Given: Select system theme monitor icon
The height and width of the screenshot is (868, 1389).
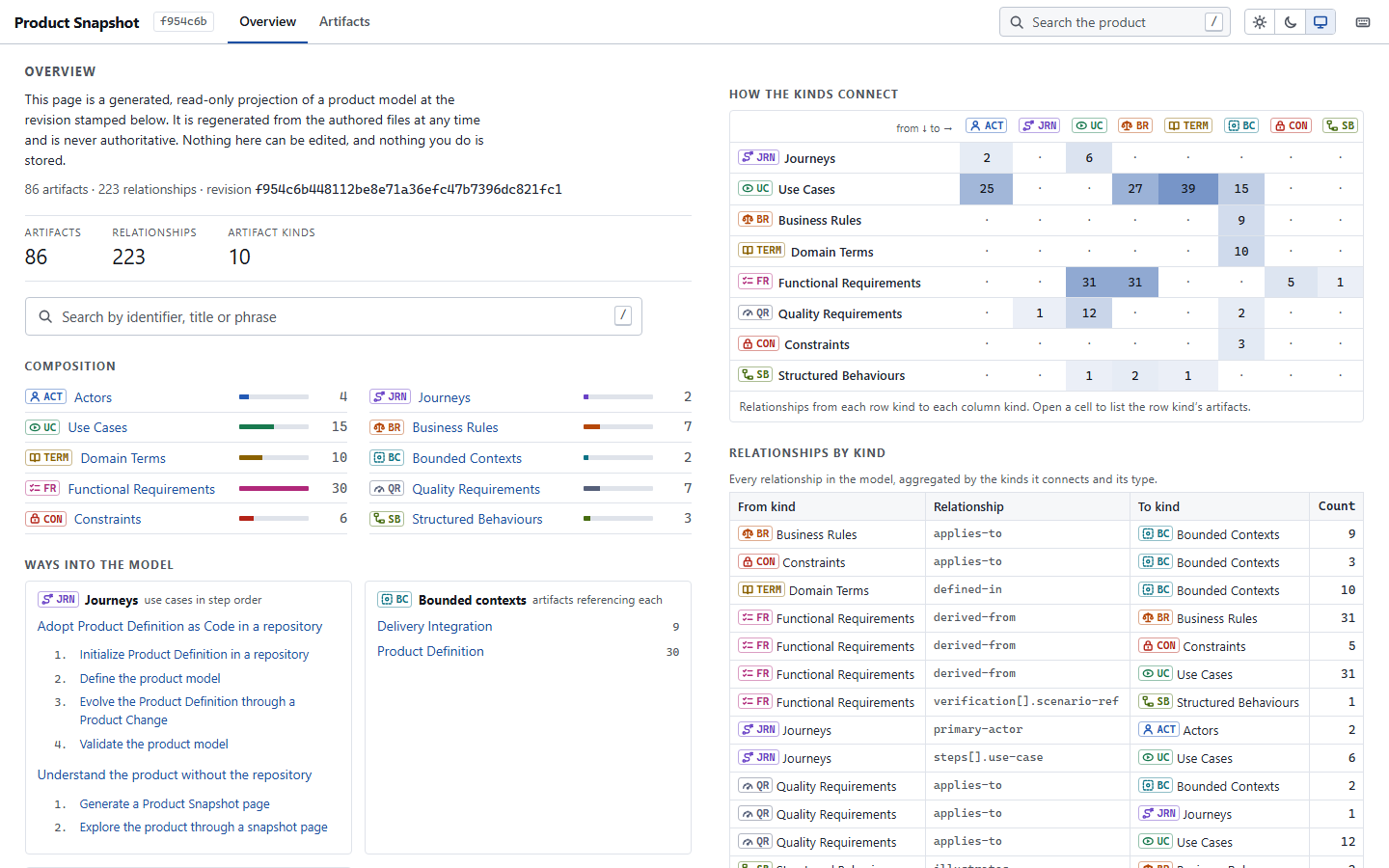Looking at the screenshot, I should tap(1321, 22).
